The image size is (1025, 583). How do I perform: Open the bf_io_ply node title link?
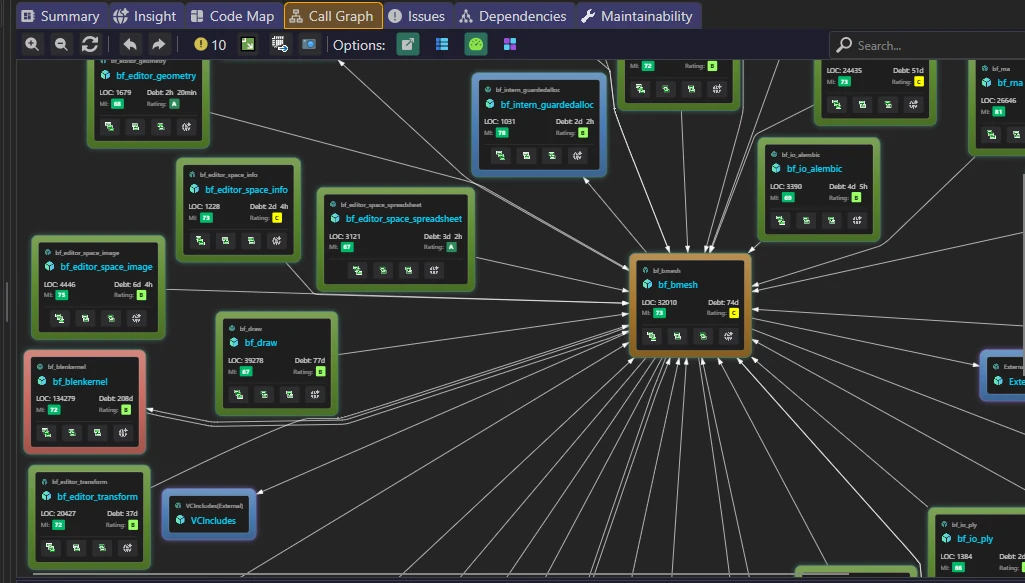coord(975,539)
